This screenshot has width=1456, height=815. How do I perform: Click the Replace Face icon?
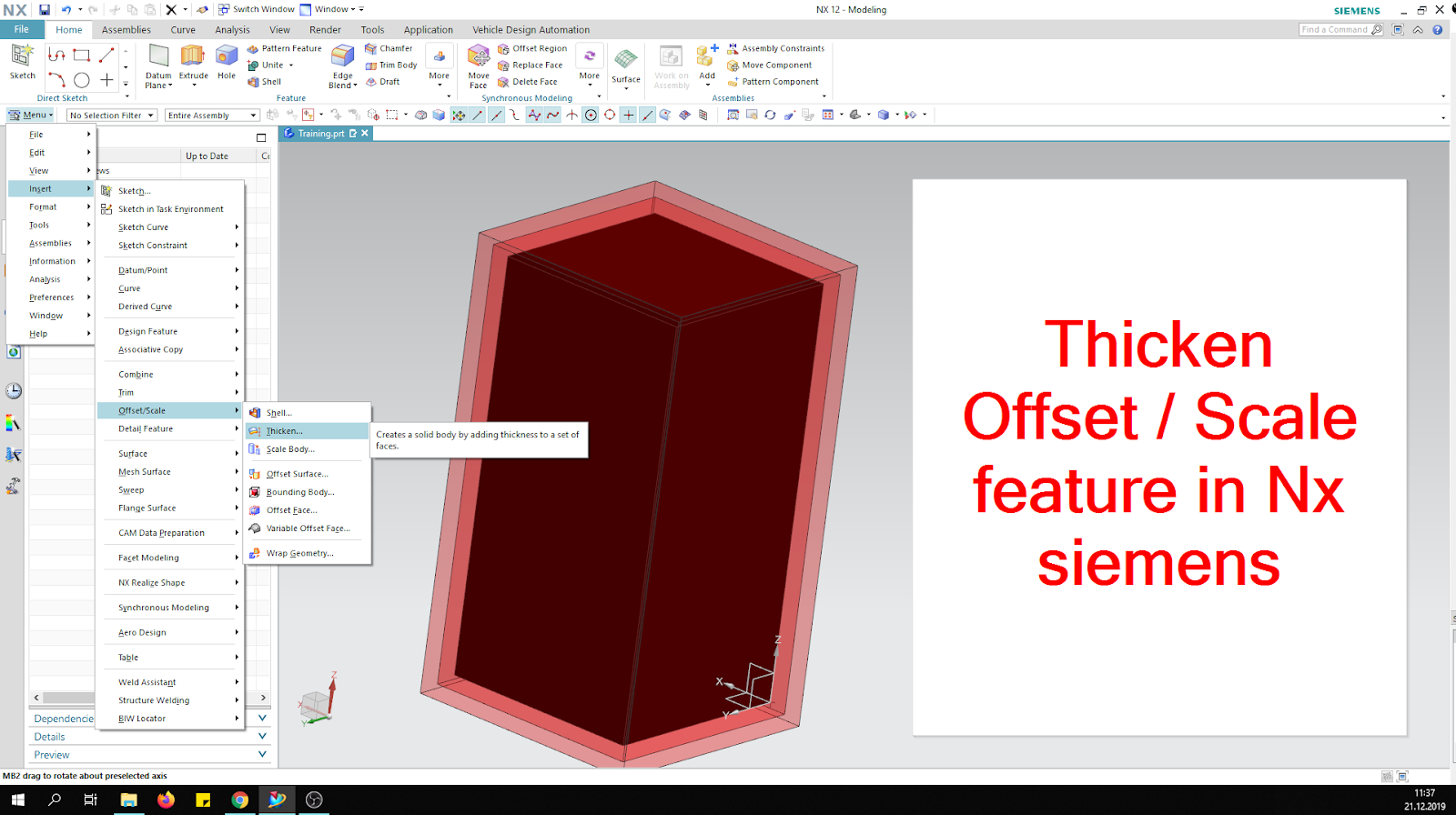503,65
